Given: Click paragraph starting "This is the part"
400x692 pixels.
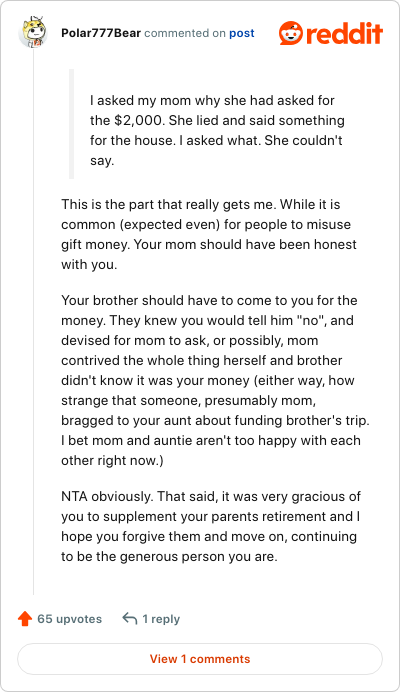Looking at the screenshot, I should pos(209,234).
